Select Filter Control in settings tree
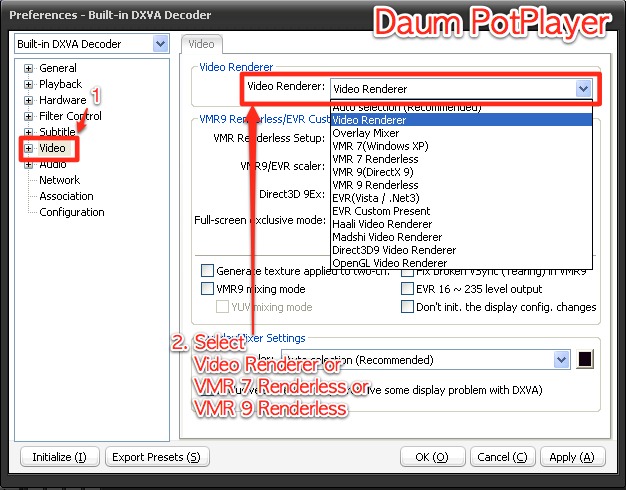Image resolution: width=626 pixels, height=490 pixels. [x=70, y=116]
